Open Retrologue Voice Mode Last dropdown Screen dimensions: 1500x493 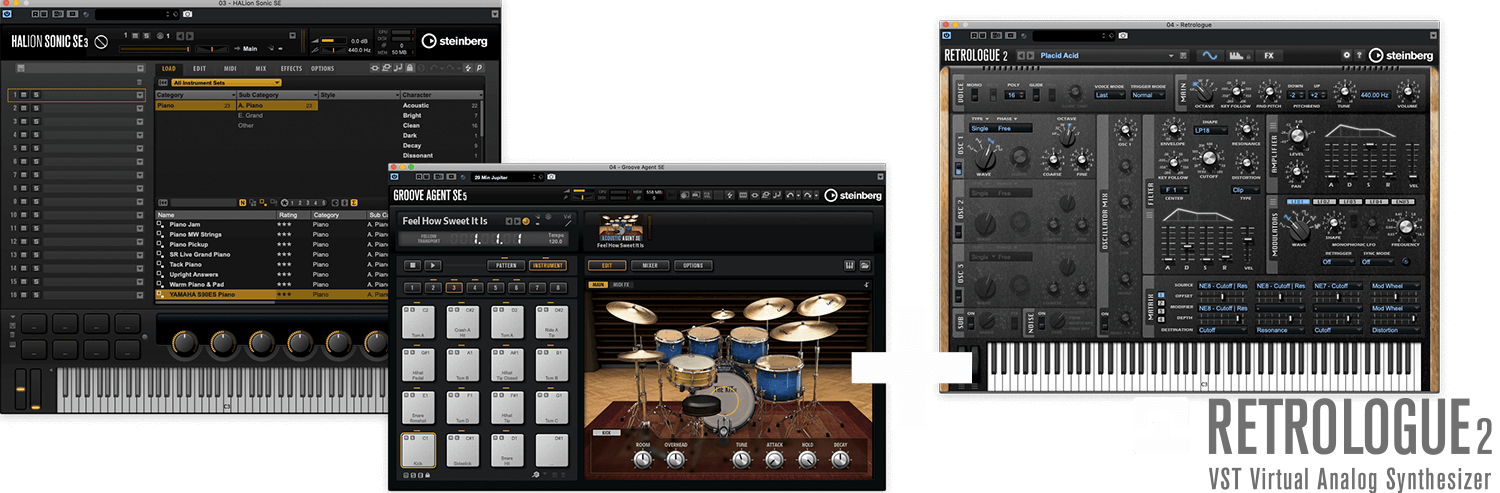coord(1109,95)
